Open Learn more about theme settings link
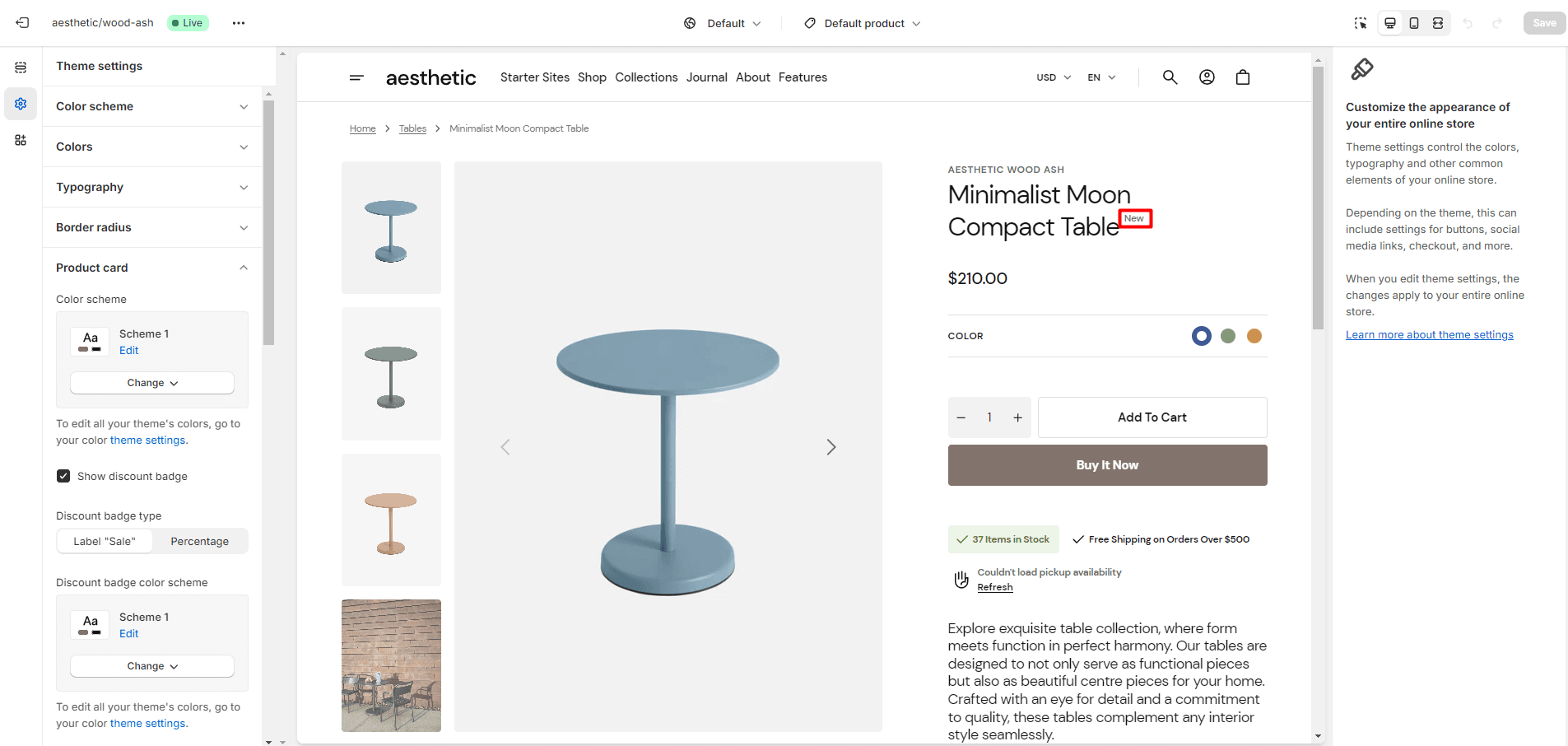This screenshot has width=1568, height=746. pyautogui.click(x=1429, y=335)
